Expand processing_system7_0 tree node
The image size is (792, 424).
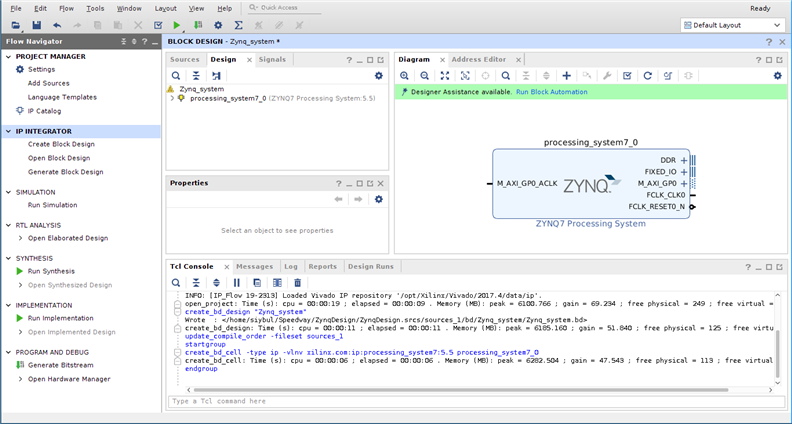click(172, 98)
